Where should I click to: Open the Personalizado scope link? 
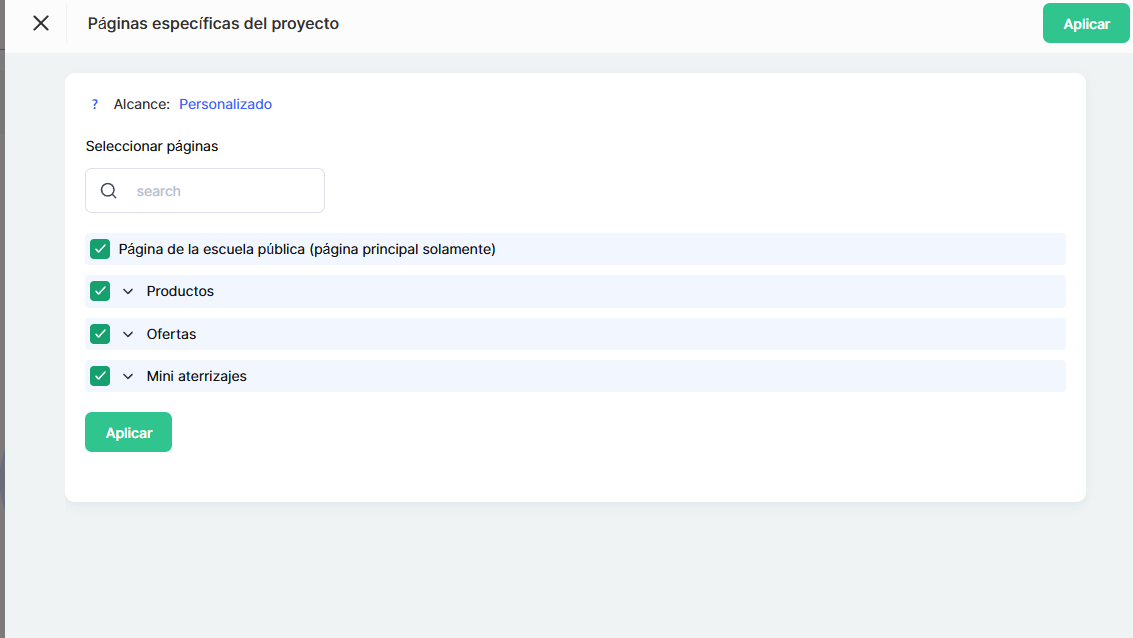click(x=225, y=104)
